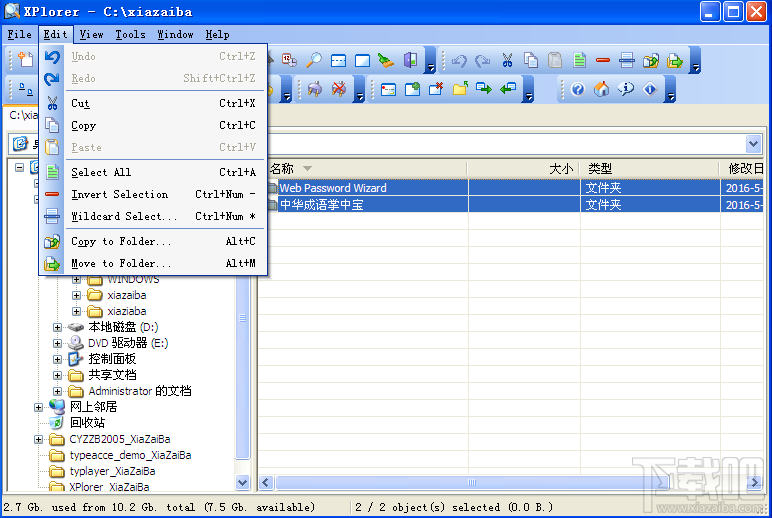Expand the Administrator 的文档 node
Screen dimensions: 772x518
[57, 391]
